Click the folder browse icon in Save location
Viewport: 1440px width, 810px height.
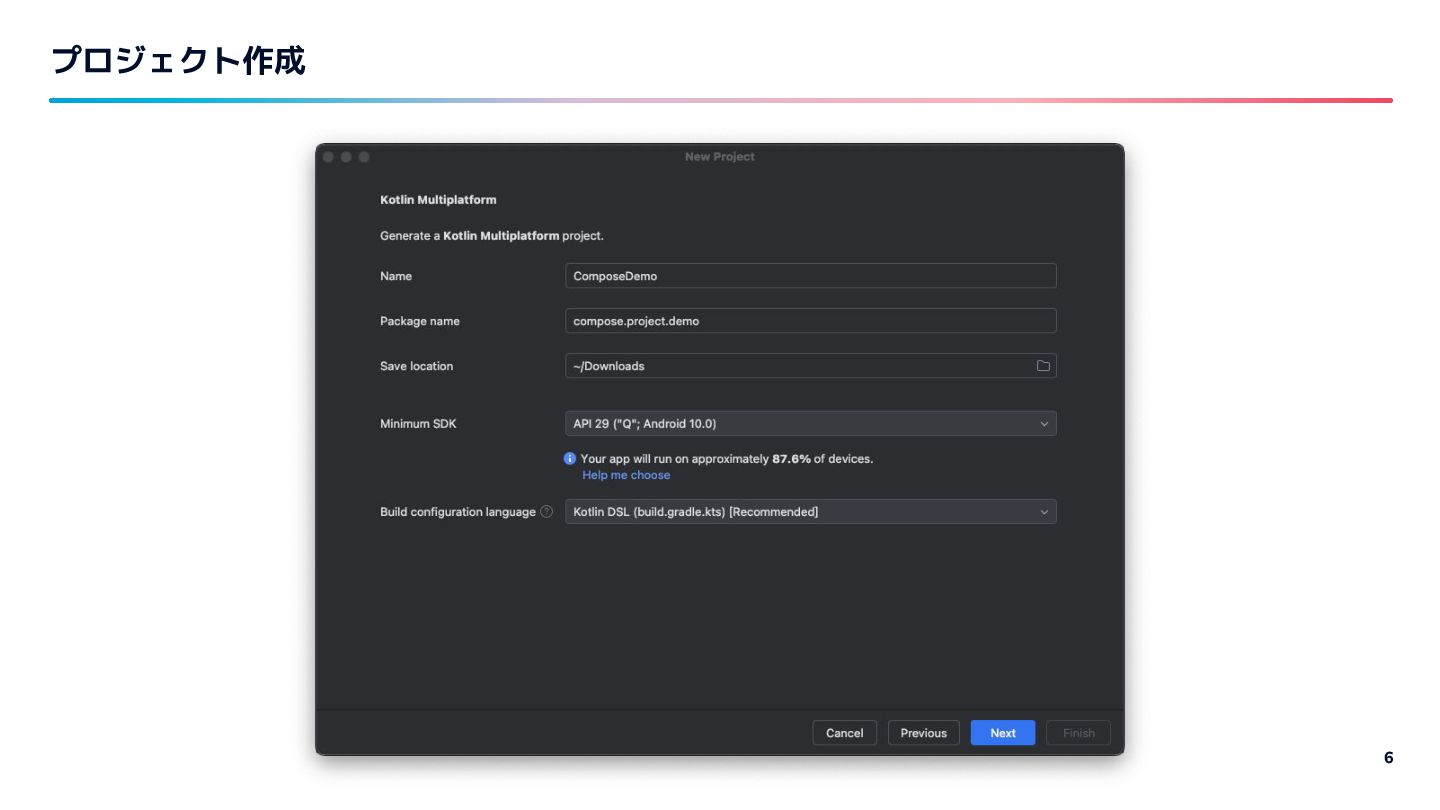1043,366
